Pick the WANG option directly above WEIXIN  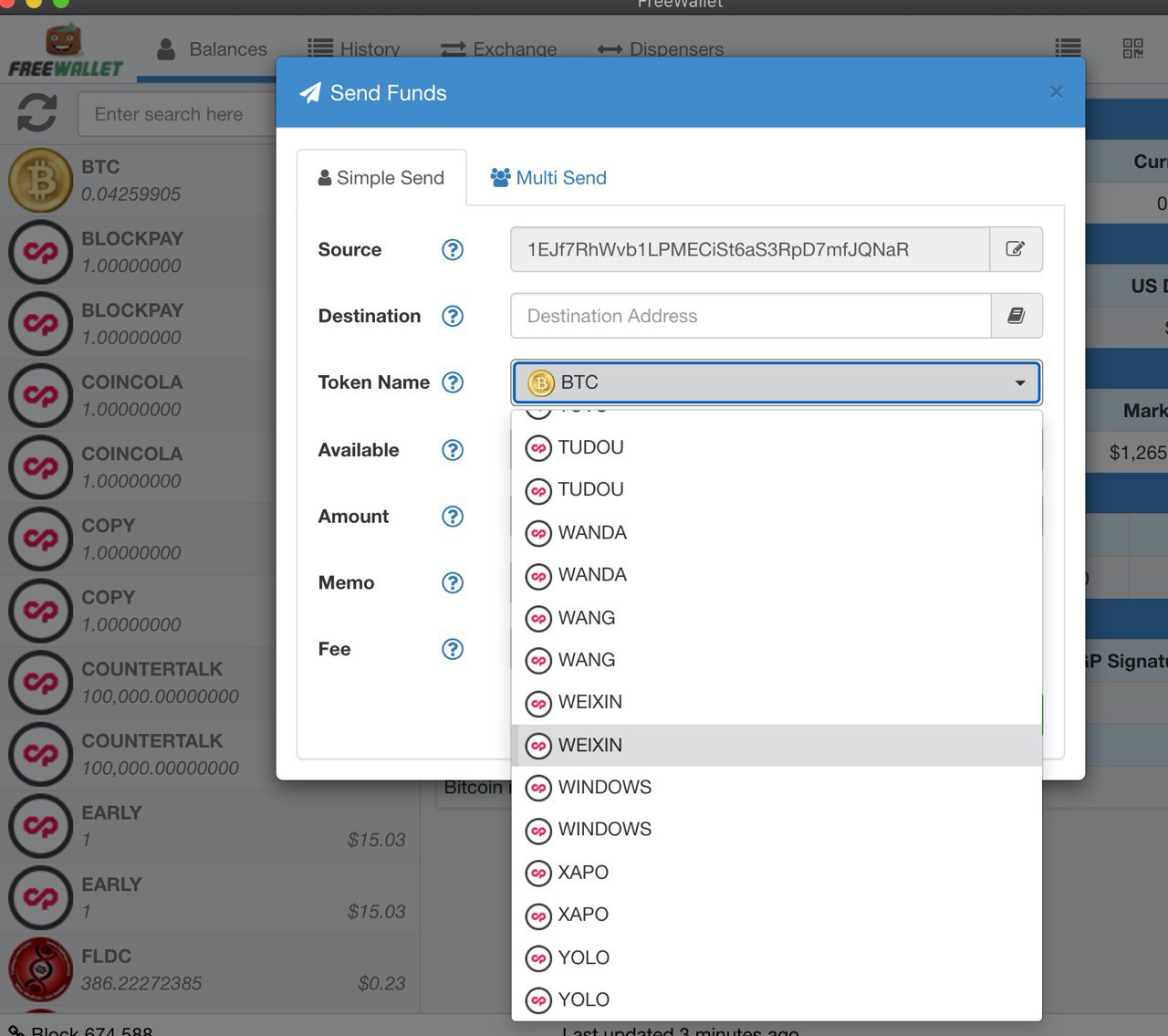tap(777, 660)
